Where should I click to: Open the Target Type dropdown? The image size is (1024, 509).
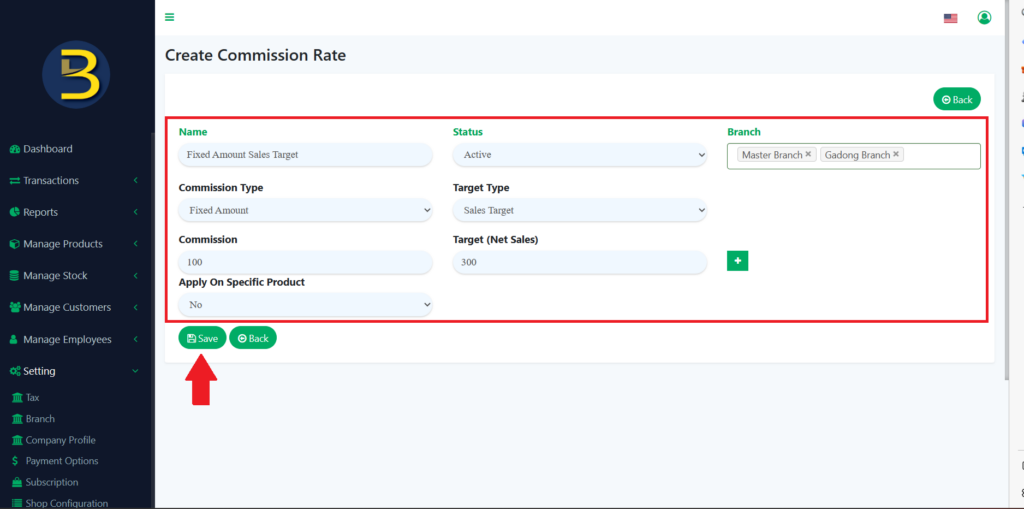click(579, 210)
